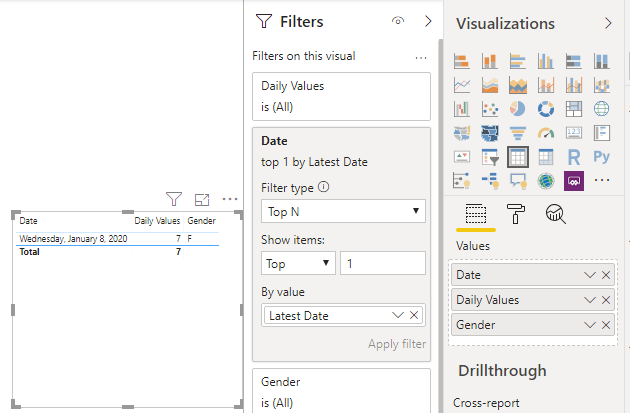Remove Daily Values field from Values

[606, 300]
